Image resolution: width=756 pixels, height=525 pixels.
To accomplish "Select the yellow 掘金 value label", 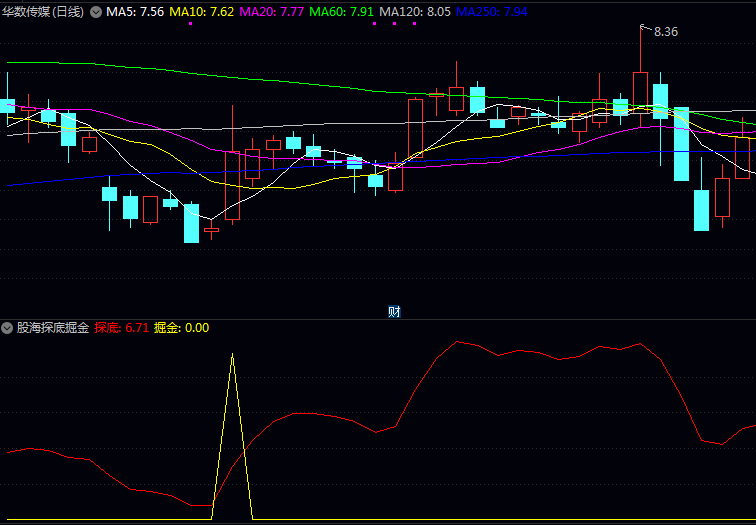I will [181, 327].
